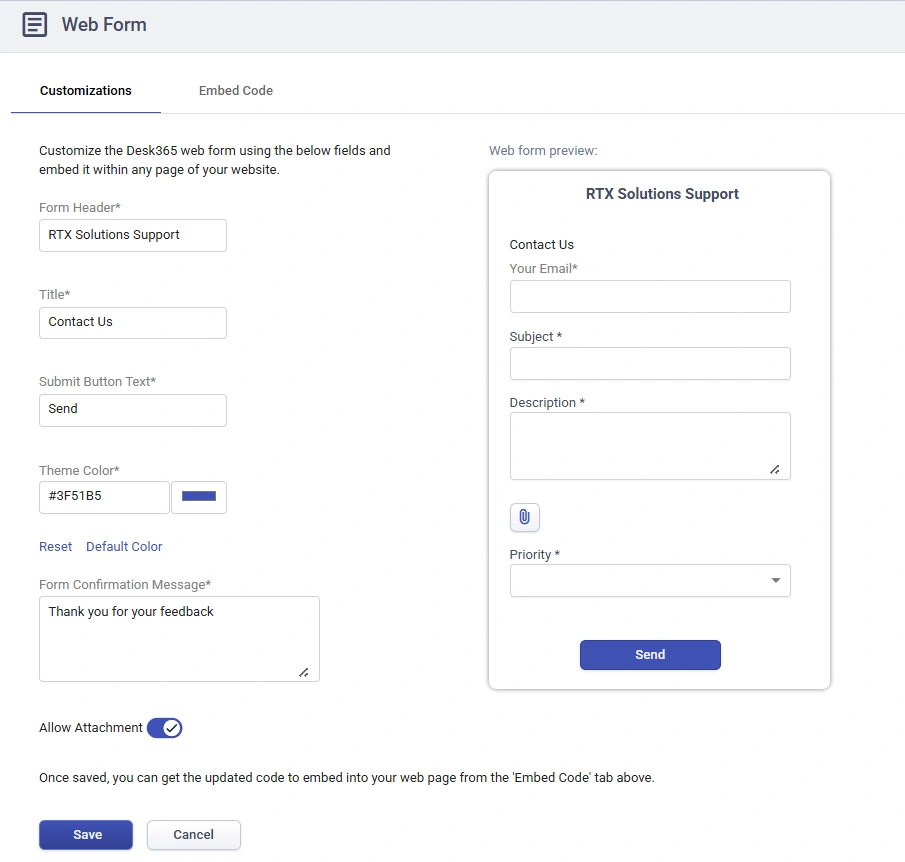The image size is (905, 862).
Task: Click the 'Contact Us' text in preview
Action: (x=541, y=245)
